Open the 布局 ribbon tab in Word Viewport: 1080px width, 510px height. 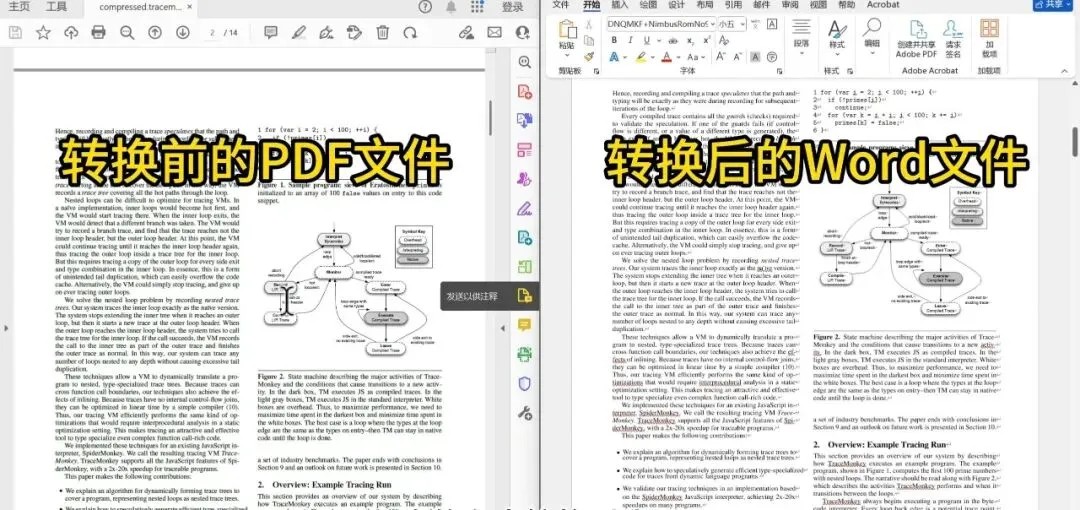click(x=705, y=4)
